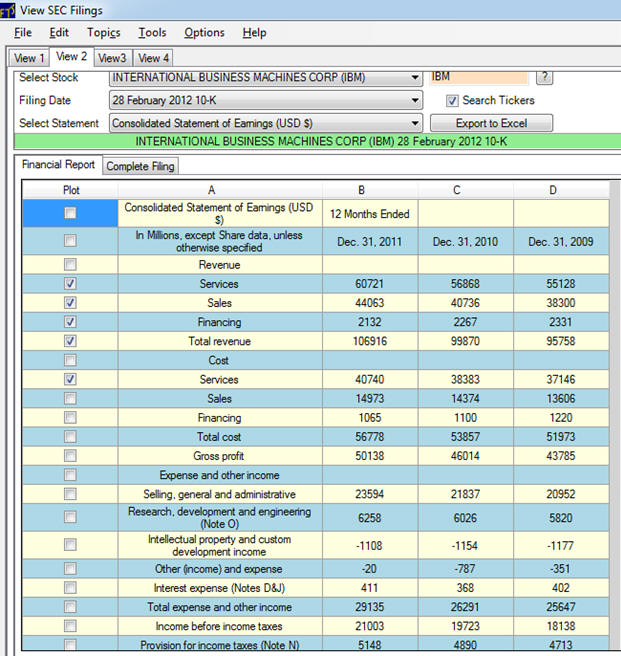The image size is (621, 656).
Task: Open the Edit menu
Action: (x=59, y=33)
